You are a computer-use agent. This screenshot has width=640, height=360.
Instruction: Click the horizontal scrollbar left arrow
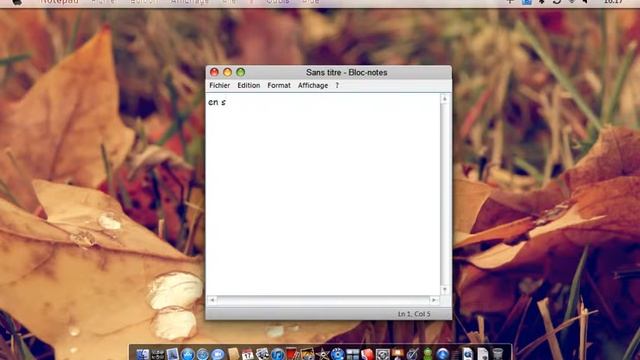point(212,300)
